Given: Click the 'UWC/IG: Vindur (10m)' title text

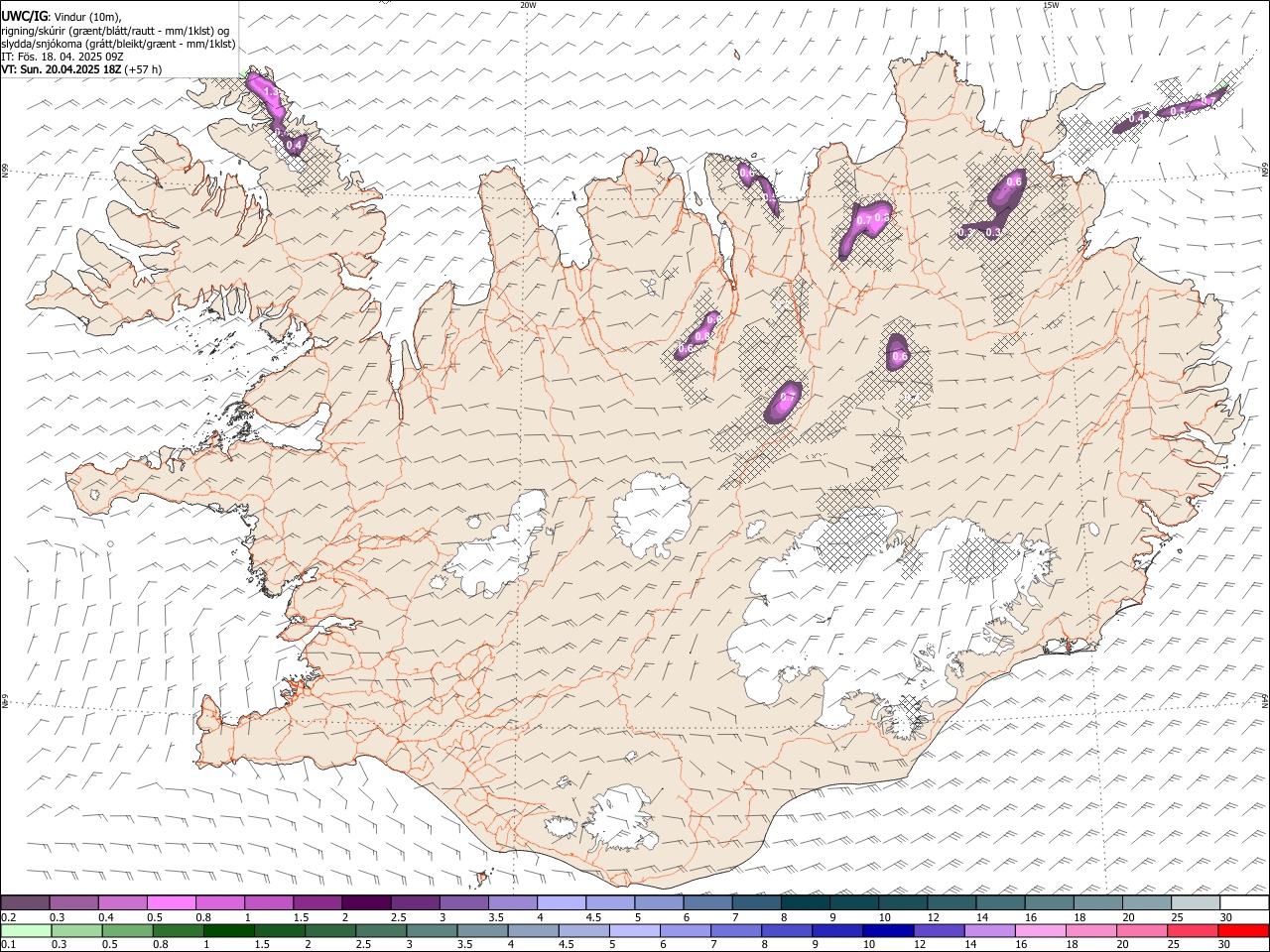Looking at the screenshot, I should (61, 17).
